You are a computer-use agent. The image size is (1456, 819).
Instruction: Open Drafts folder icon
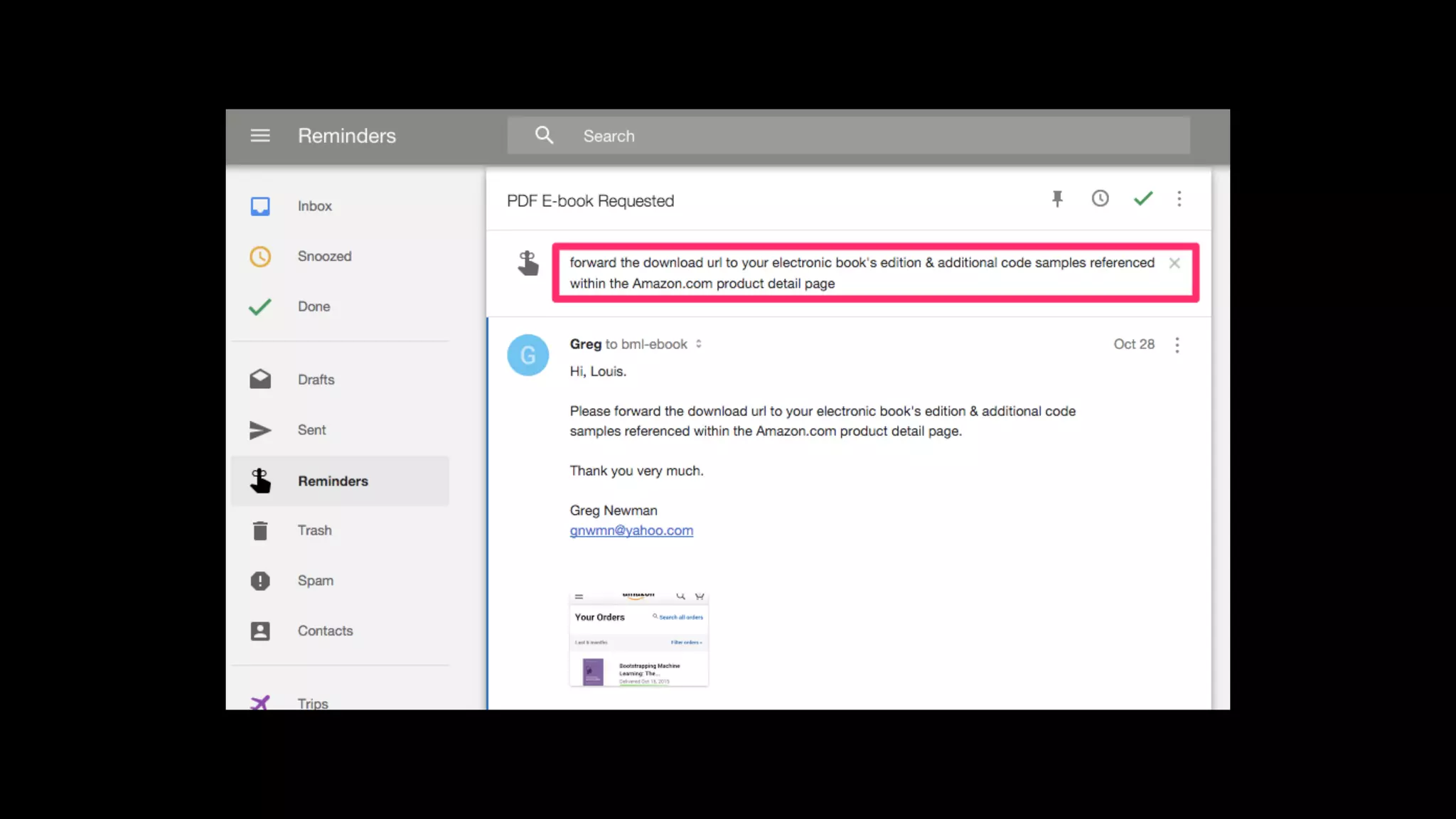tap(260, 380)
